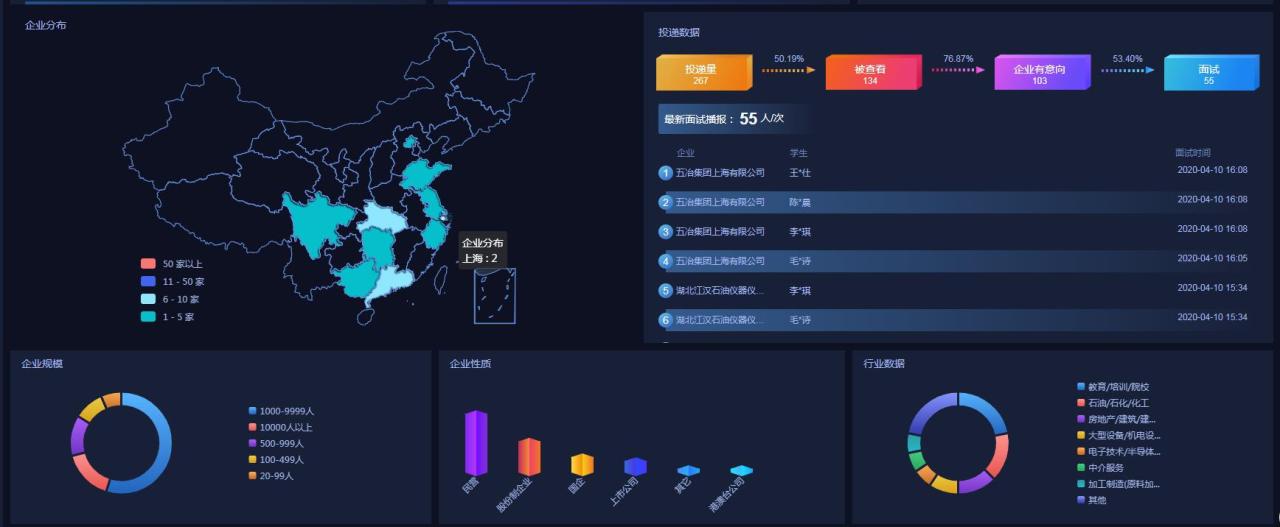Click the 面试 55 blue block
1280x527 pixels.
1208,74
